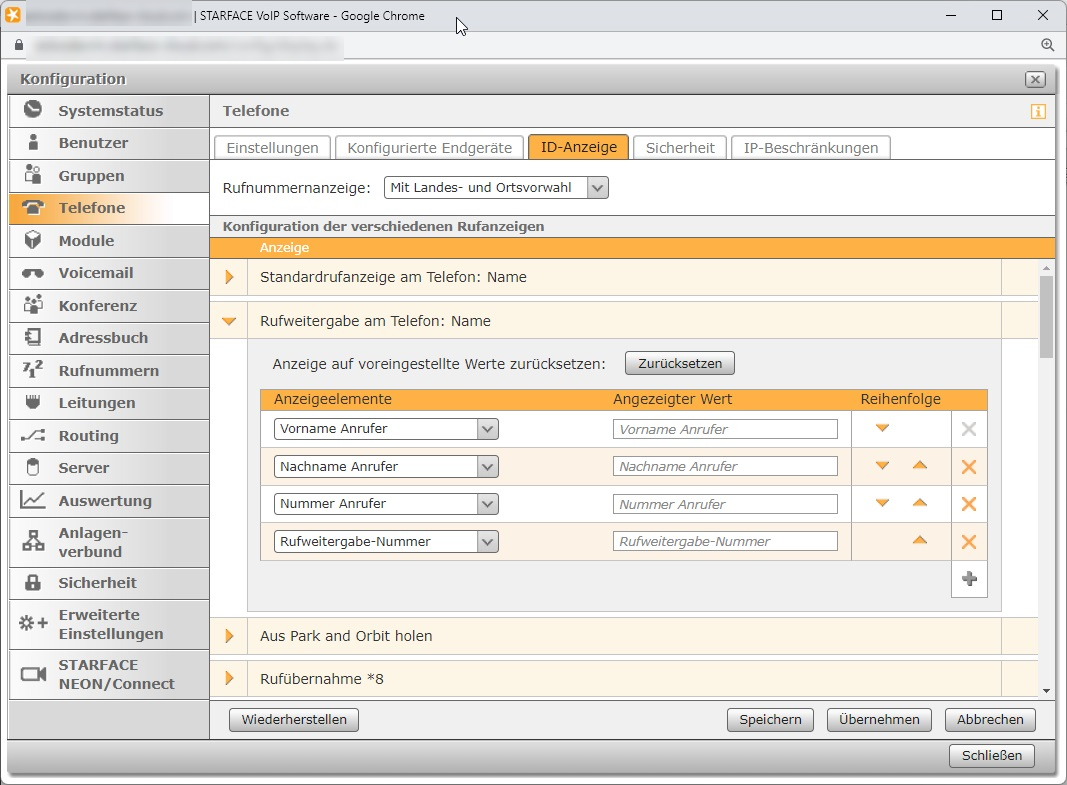Viewport: 1067px width, 785px height.
Task: Switch to the IP-Beschränkungen tab
Action: (x=810, y=147)
